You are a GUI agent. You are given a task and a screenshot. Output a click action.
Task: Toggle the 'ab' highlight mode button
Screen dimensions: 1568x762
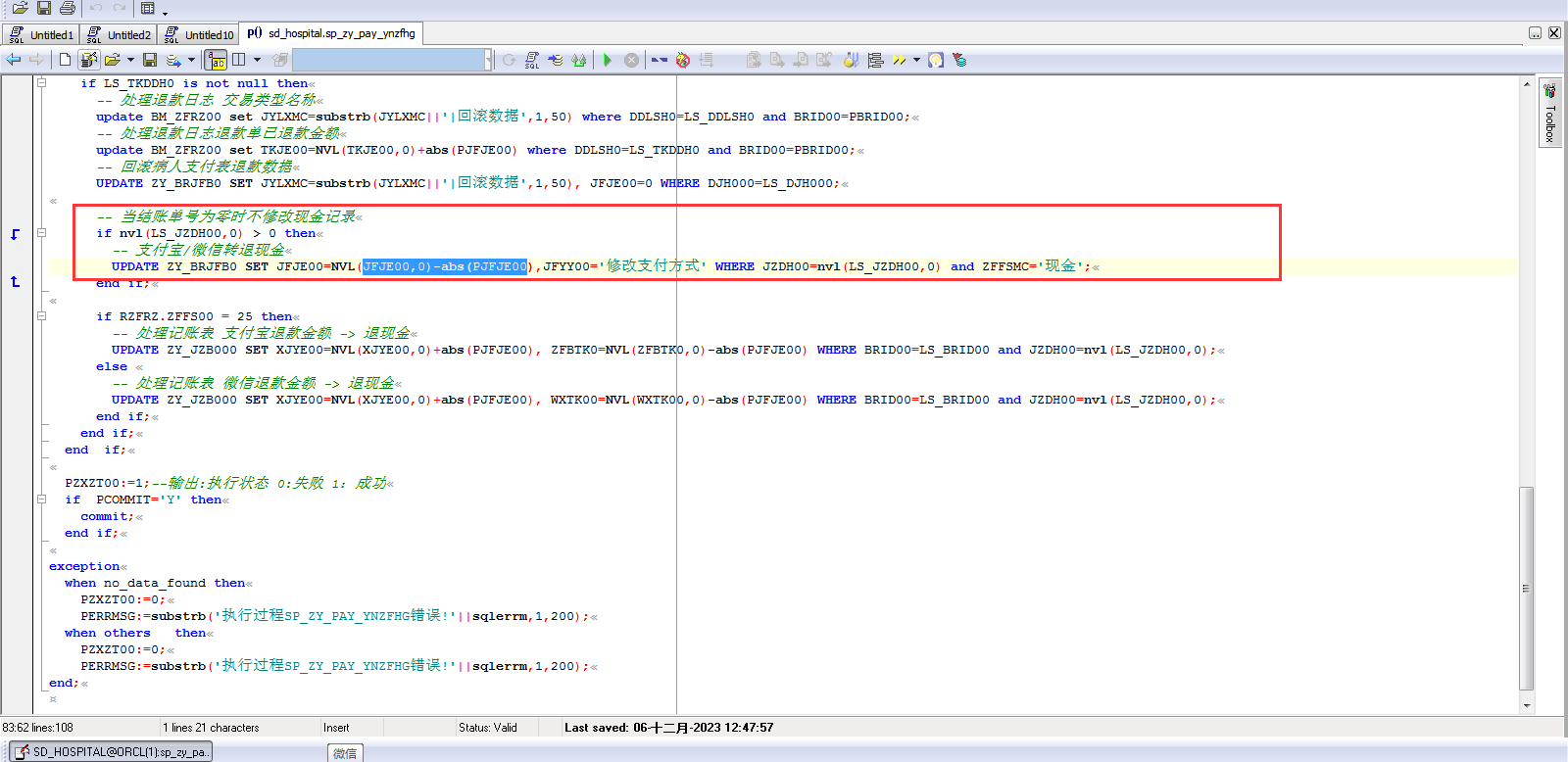(x=217, y=60)
